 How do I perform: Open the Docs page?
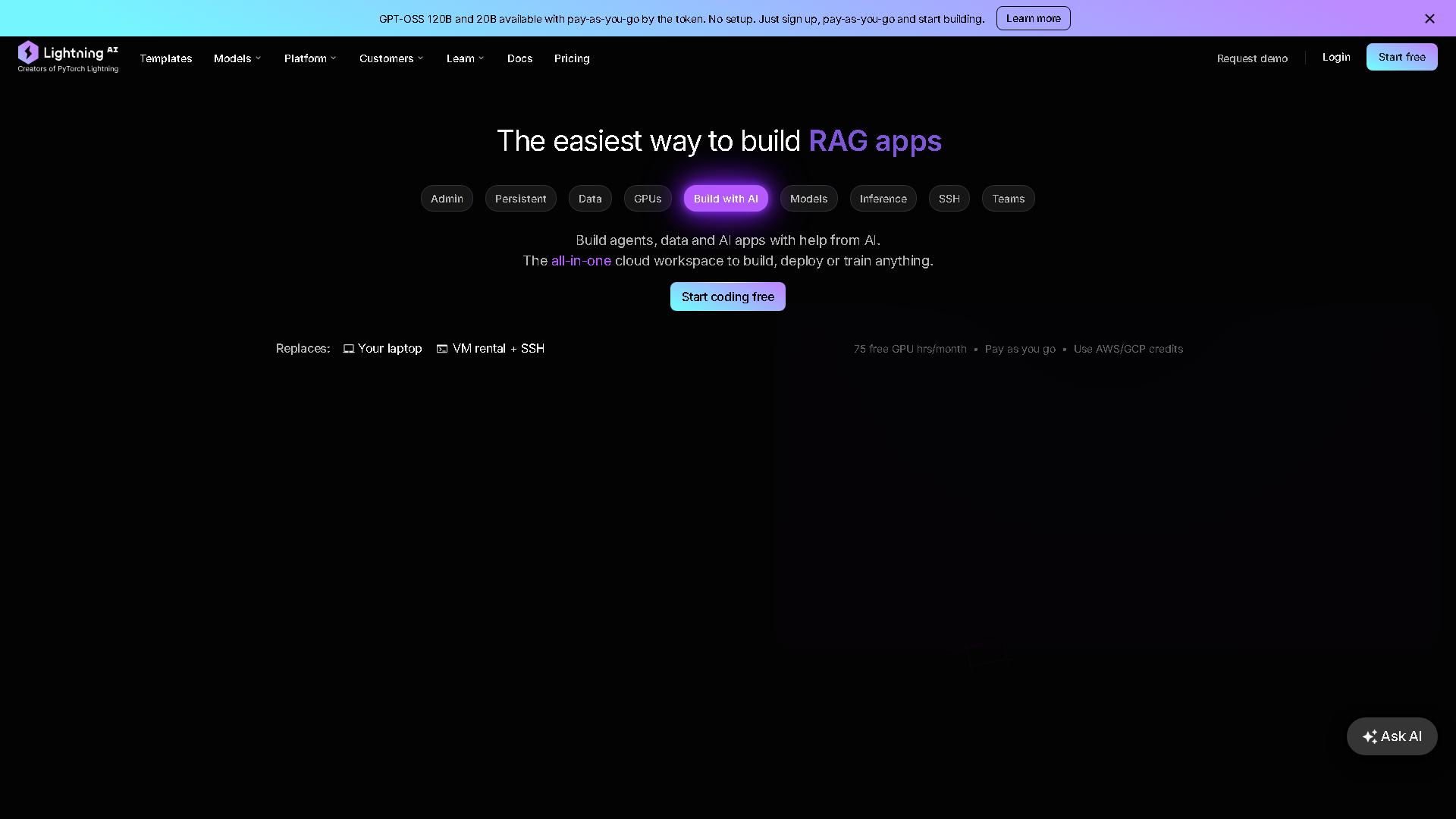tap(519, 58)
